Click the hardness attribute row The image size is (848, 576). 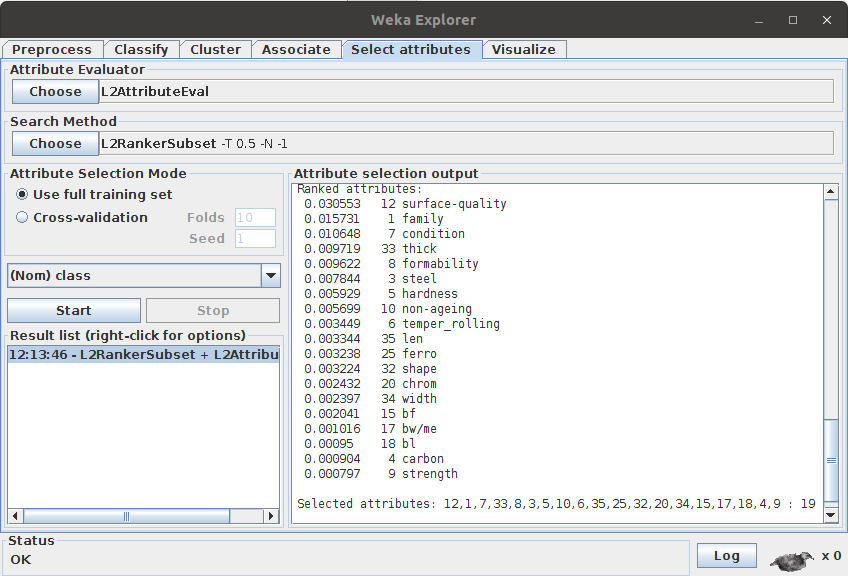[x=381, y=294]
